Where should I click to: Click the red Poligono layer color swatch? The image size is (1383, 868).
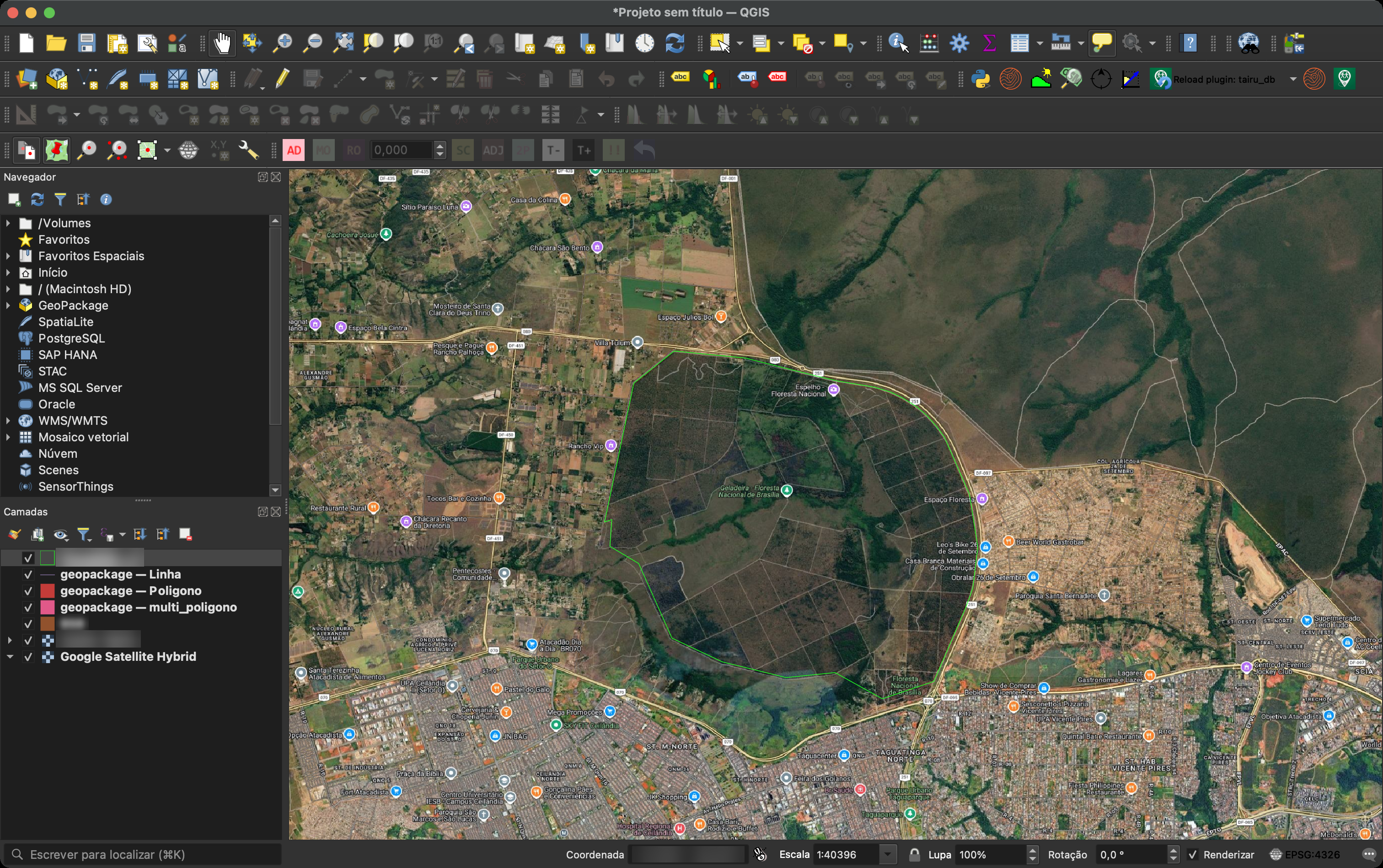click(x=47, y=591)
